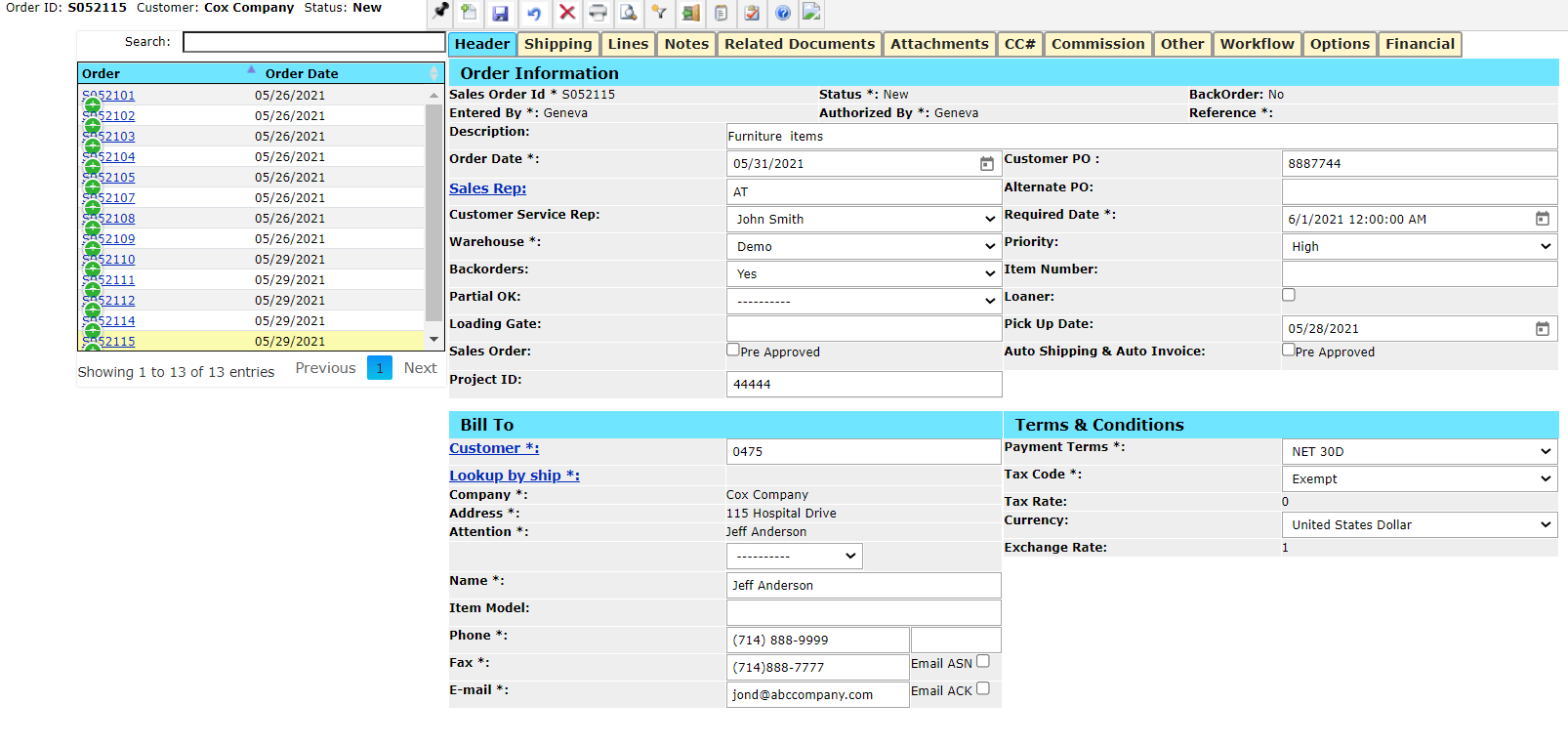The width and height of the screenshot is (1568, 745).
Task: Expand the Backorders dropdown
Action: point(864,273)
